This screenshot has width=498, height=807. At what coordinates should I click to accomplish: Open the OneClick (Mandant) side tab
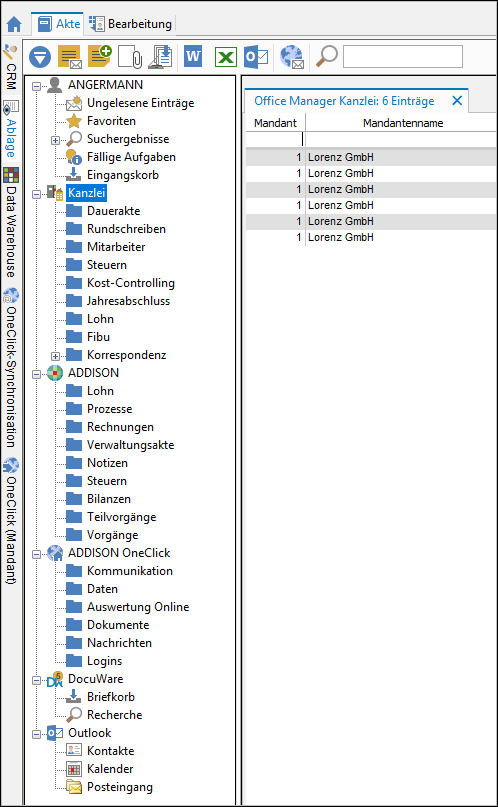tap(11, 520)
